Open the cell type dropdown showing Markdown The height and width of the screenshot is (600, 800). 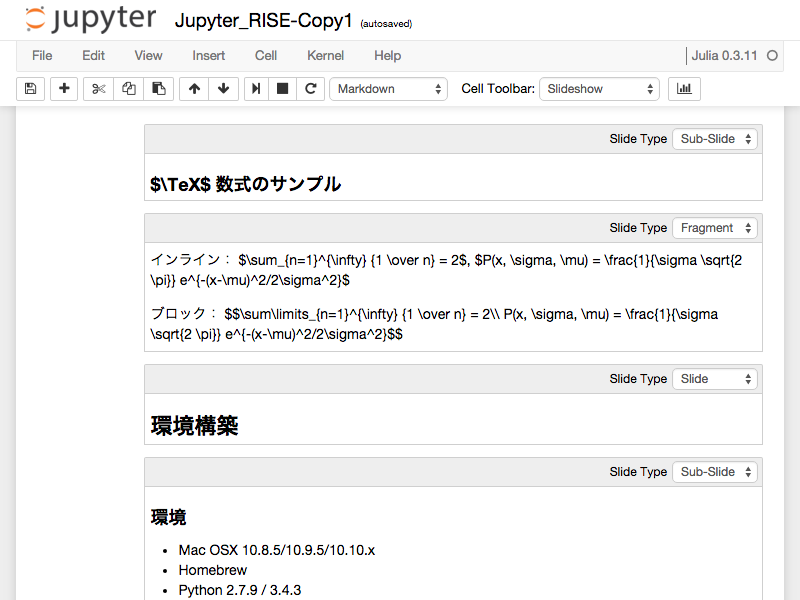coord(388,89)
